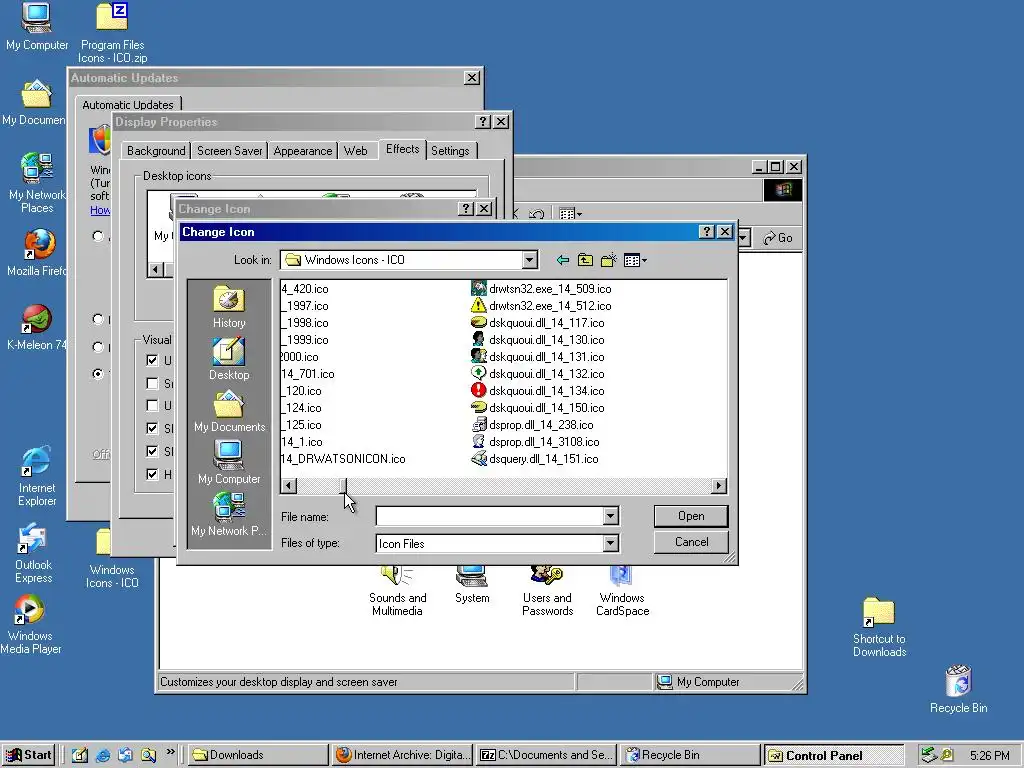Open My Network Places in places bar
This screenshot has height=768, width=1024.
229,515
